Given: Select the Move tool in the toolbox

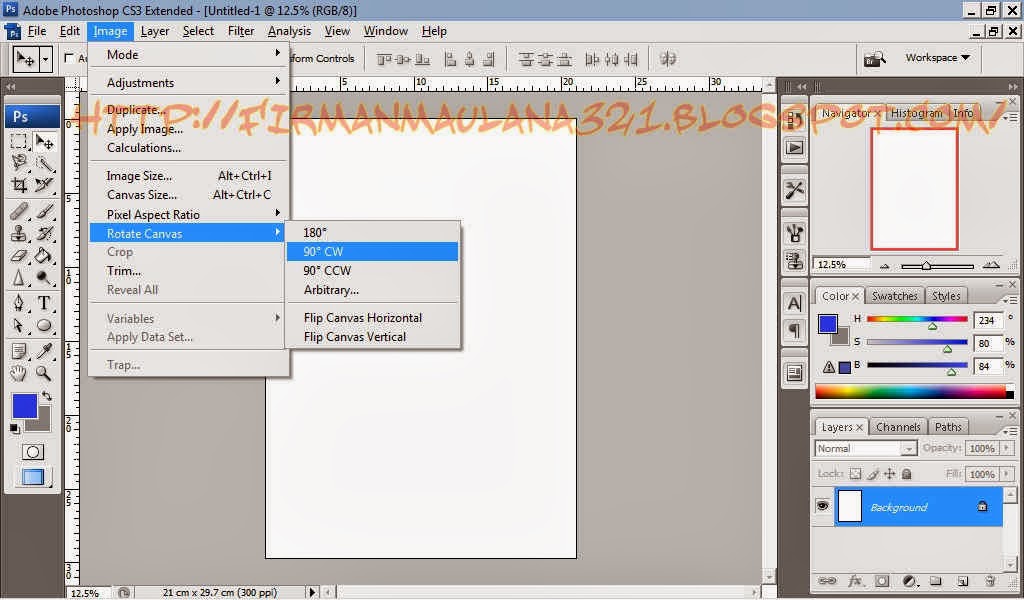Looking at the screenshot, I should tap(44, 141).
